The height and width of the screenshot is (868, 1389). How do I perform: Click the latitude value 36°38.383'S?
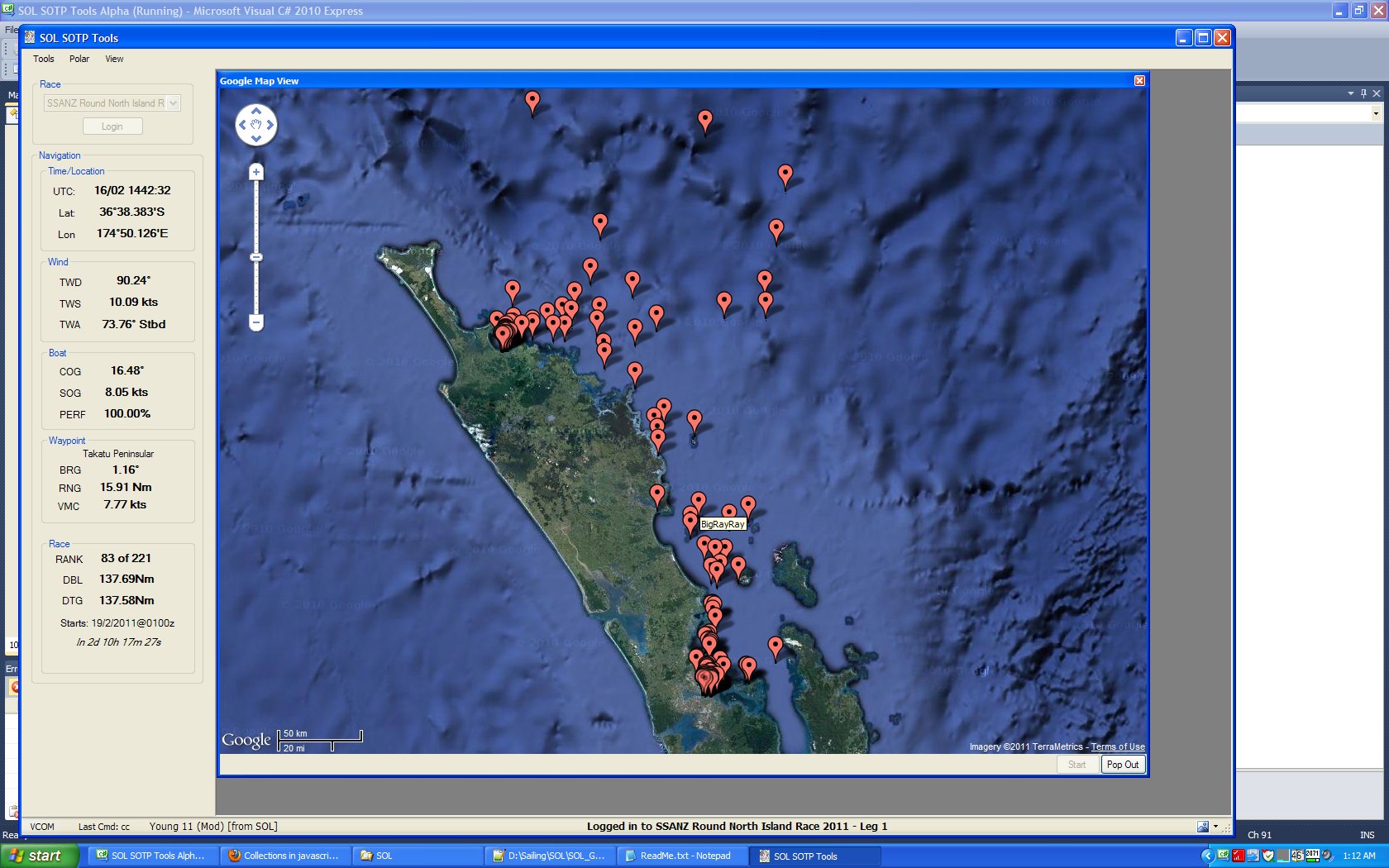tap(132, 212)
